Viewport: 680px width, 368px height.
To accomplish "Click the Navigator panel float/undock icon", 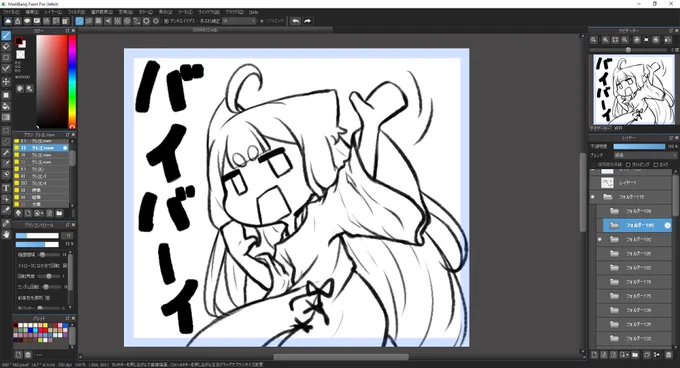I will tap(671, 31).
